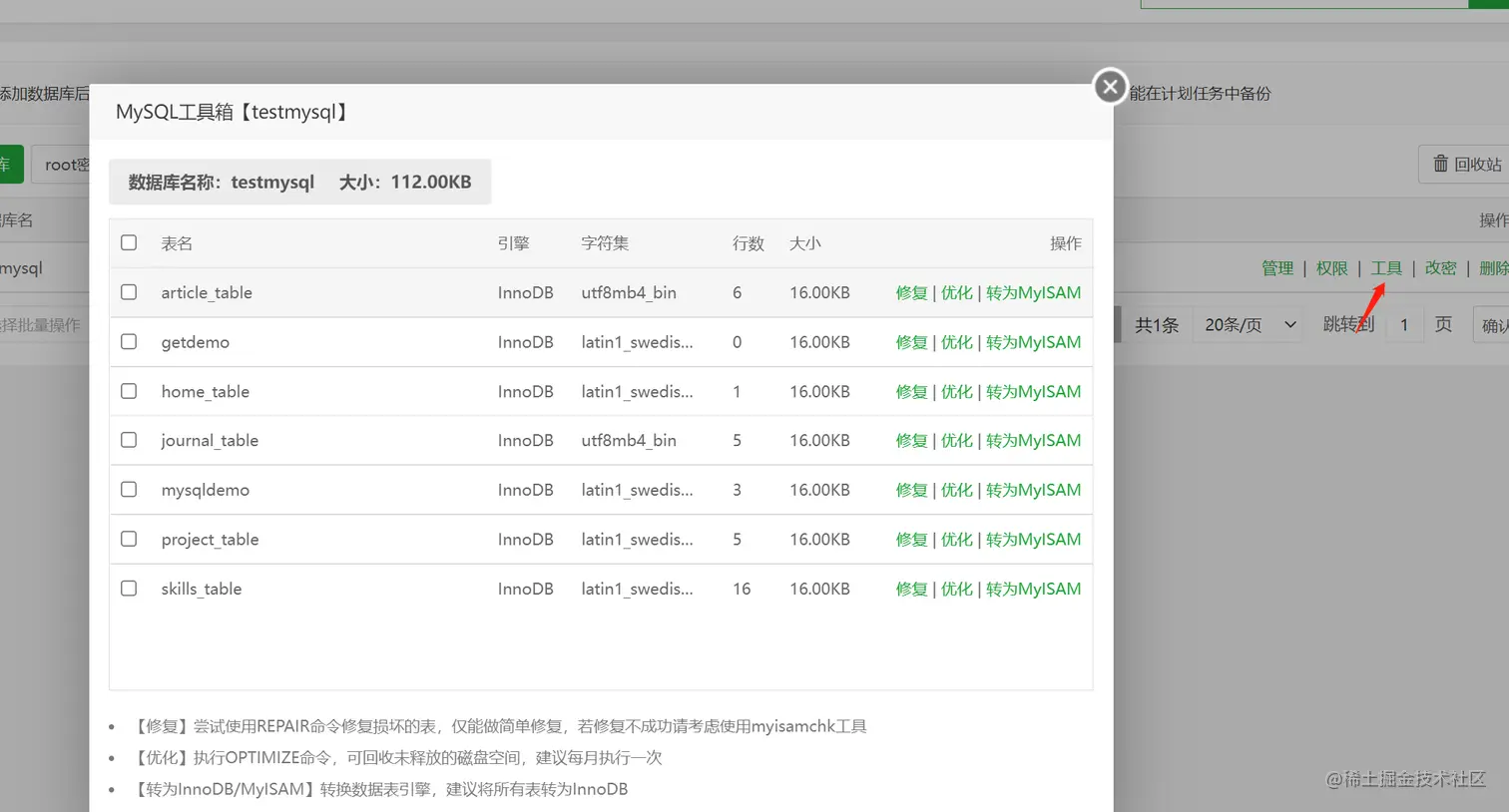Screen dimensions: 1509x812
Task: Click 优化 for project_table
Action: click(x=956, y=539)
